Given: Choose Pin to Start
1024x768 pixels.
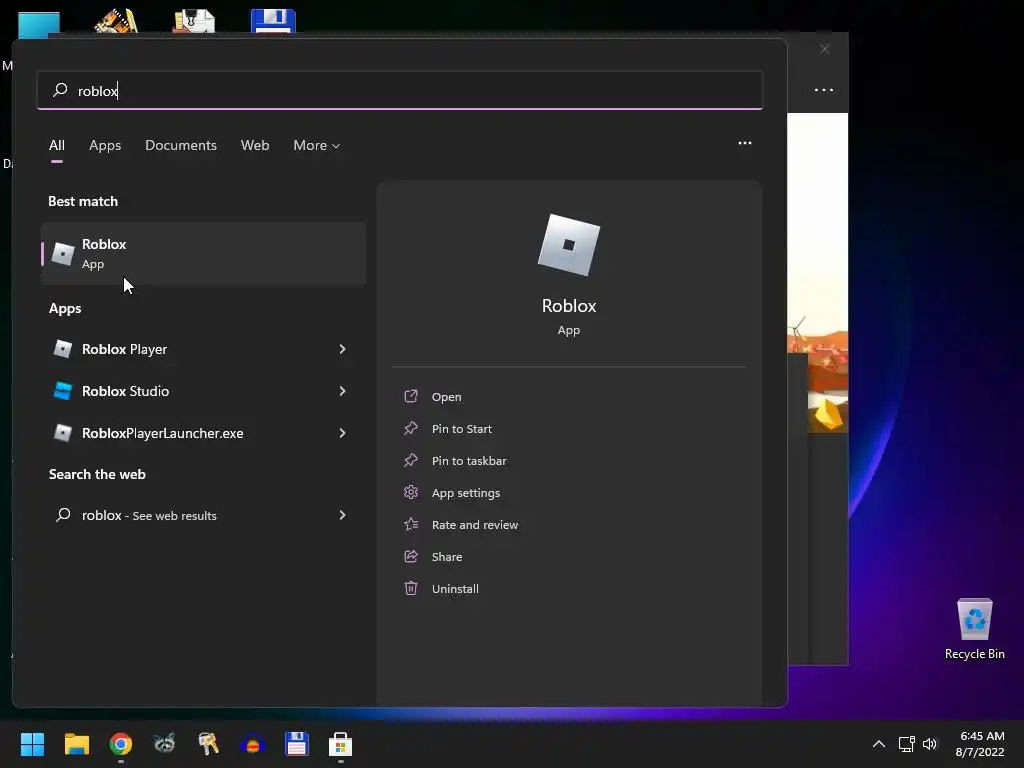Looking at the screenshot, I should coord(462,429).
